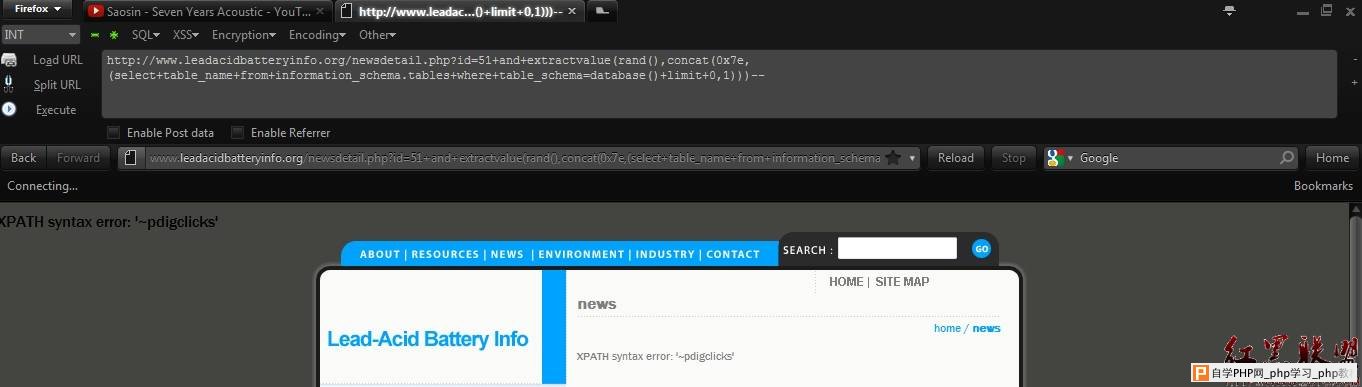Viewport: 1362px width, 387px height.
Task: Open the RESOURCES navigation link
Action: click(445, 254)
